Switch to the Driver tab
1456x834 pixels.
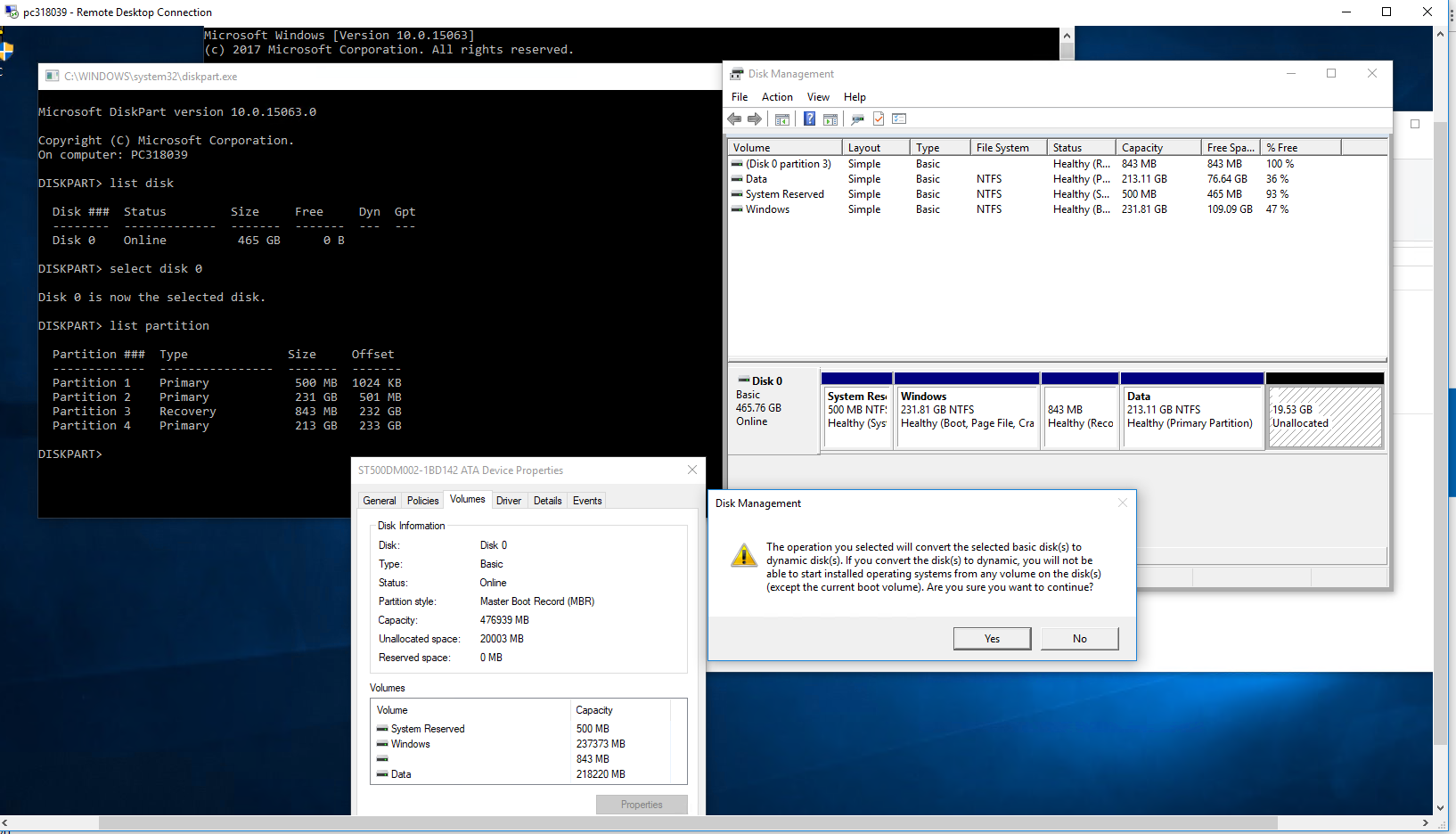509,501
